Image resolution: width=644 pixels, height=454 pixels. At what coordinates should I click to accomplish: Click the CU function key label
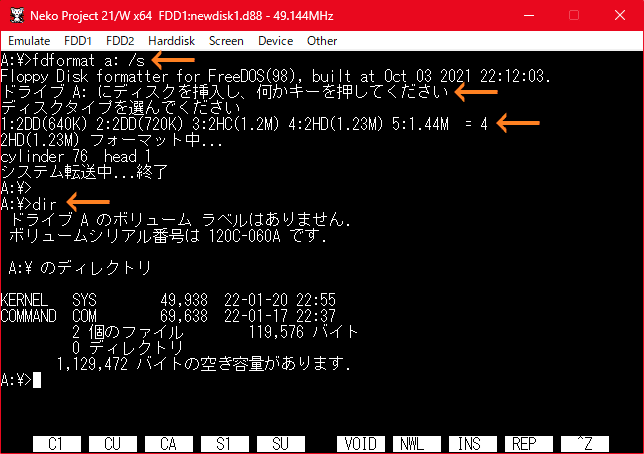113,444
